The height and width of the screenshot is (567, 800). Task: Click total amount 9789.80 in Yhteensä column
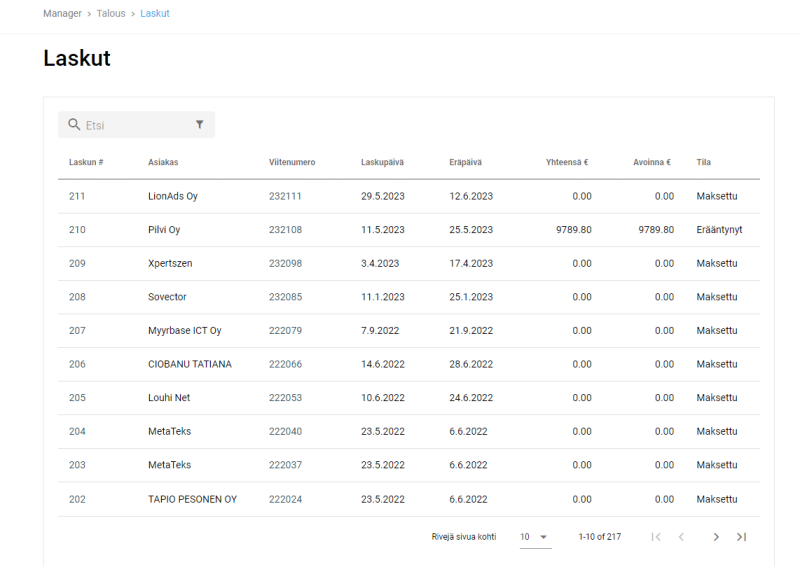574,230
